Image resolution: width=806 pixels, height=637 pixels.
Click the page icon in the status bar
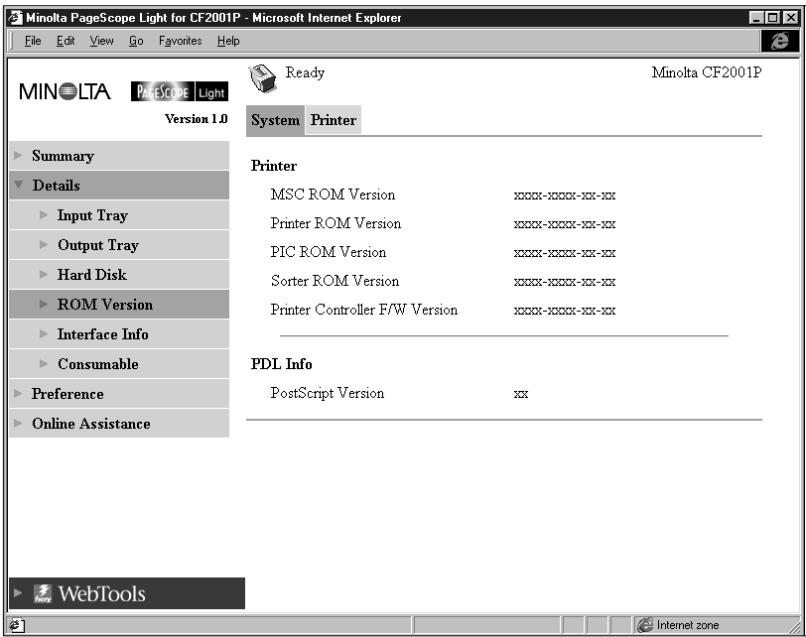coord(16,626)
